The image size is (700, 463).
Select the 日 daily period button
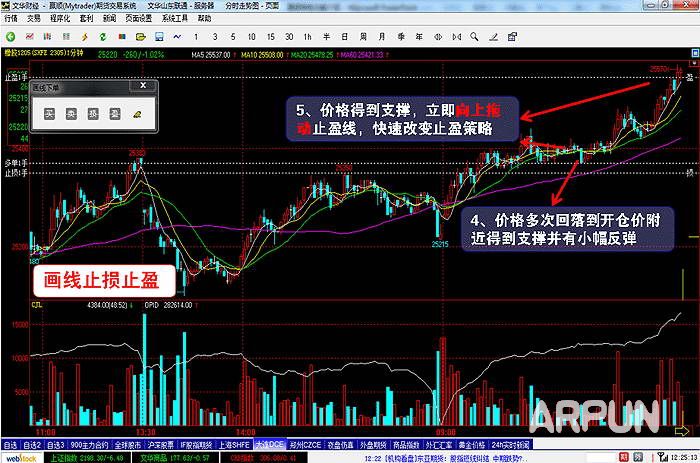coord(345,37)
